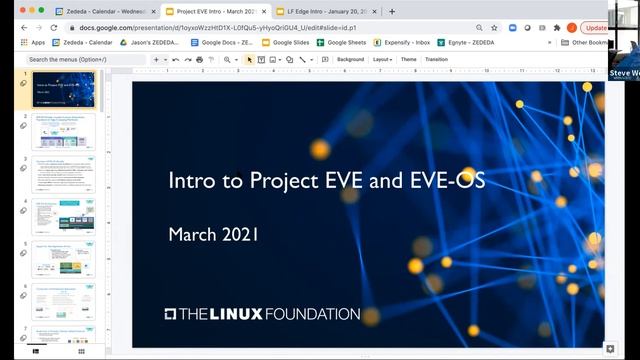Reload the page with refresh icon
640x360 pixels.
click(x=54, y=28)
